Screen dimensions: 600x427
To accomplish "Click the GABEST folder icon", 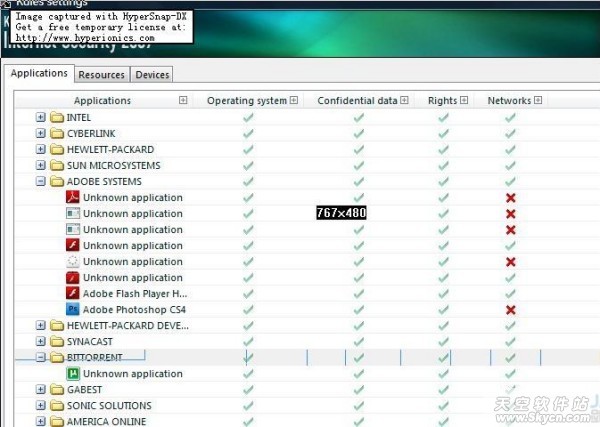I will pyautogui.click(x=57, y=390).
